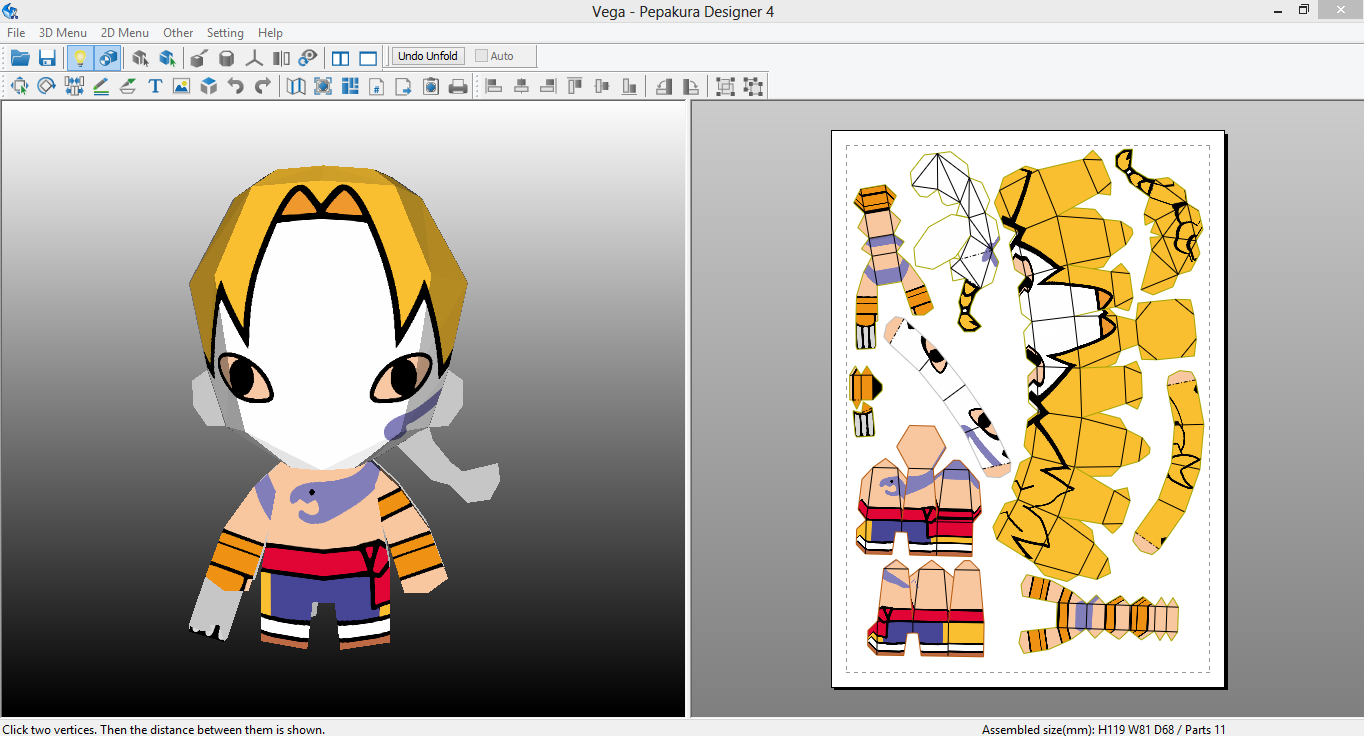Pick the cube with knife edge tool
1364x736 pixels.
200,57
